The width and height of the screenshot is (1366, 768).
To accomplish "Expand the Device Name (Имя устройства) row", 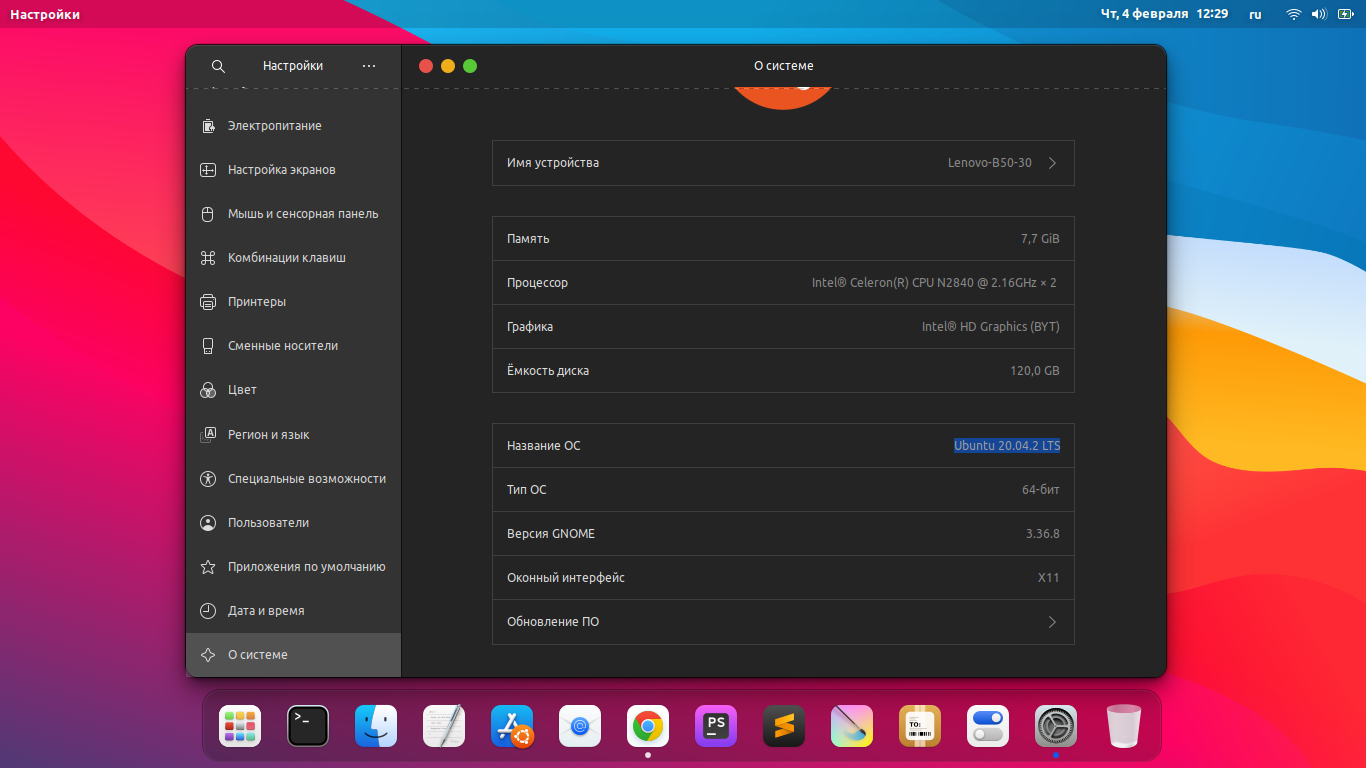I will pyautogui.click(x=783, y=163).
